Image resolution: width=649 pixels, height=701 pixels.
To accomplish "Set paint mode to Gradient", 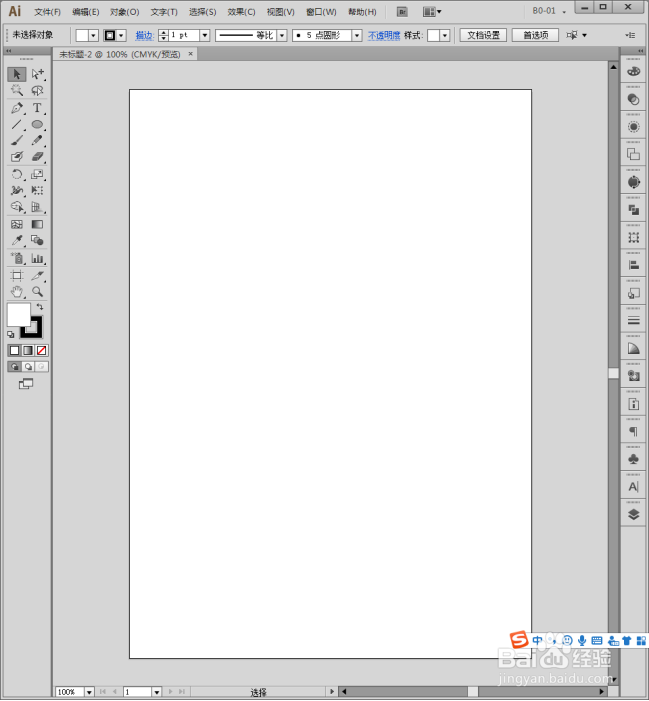I will coord(28,350).
